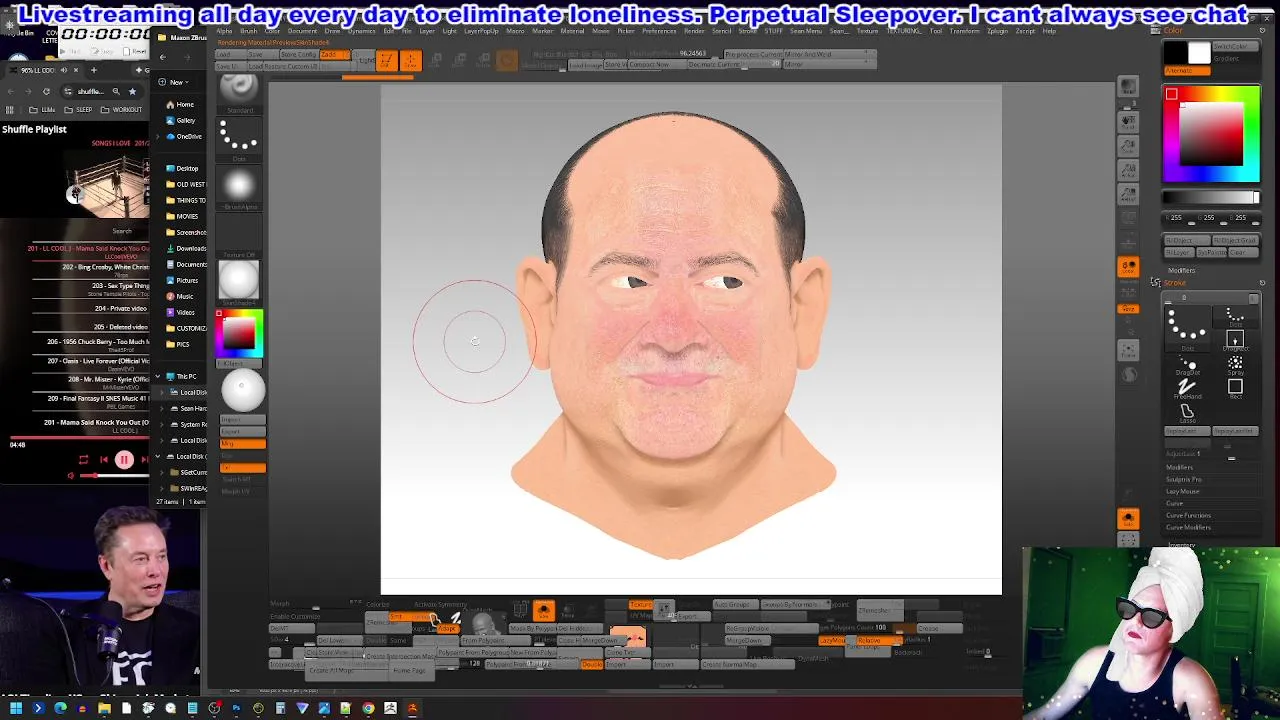Click the orange Local icon on right shelf
1280x720 pixels.
point(1128,267)
